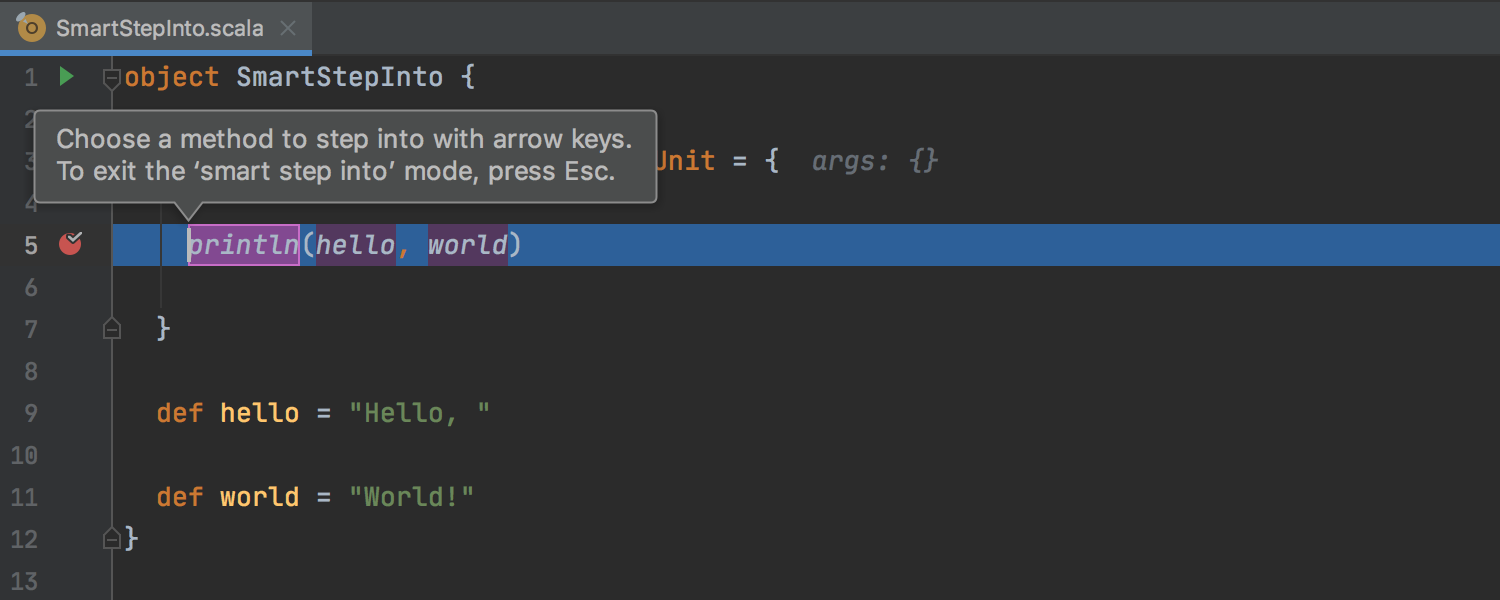This screenshot has width=1500, height=600.
Task: Click line number 9 in the gutter
Action: point(29,413)
